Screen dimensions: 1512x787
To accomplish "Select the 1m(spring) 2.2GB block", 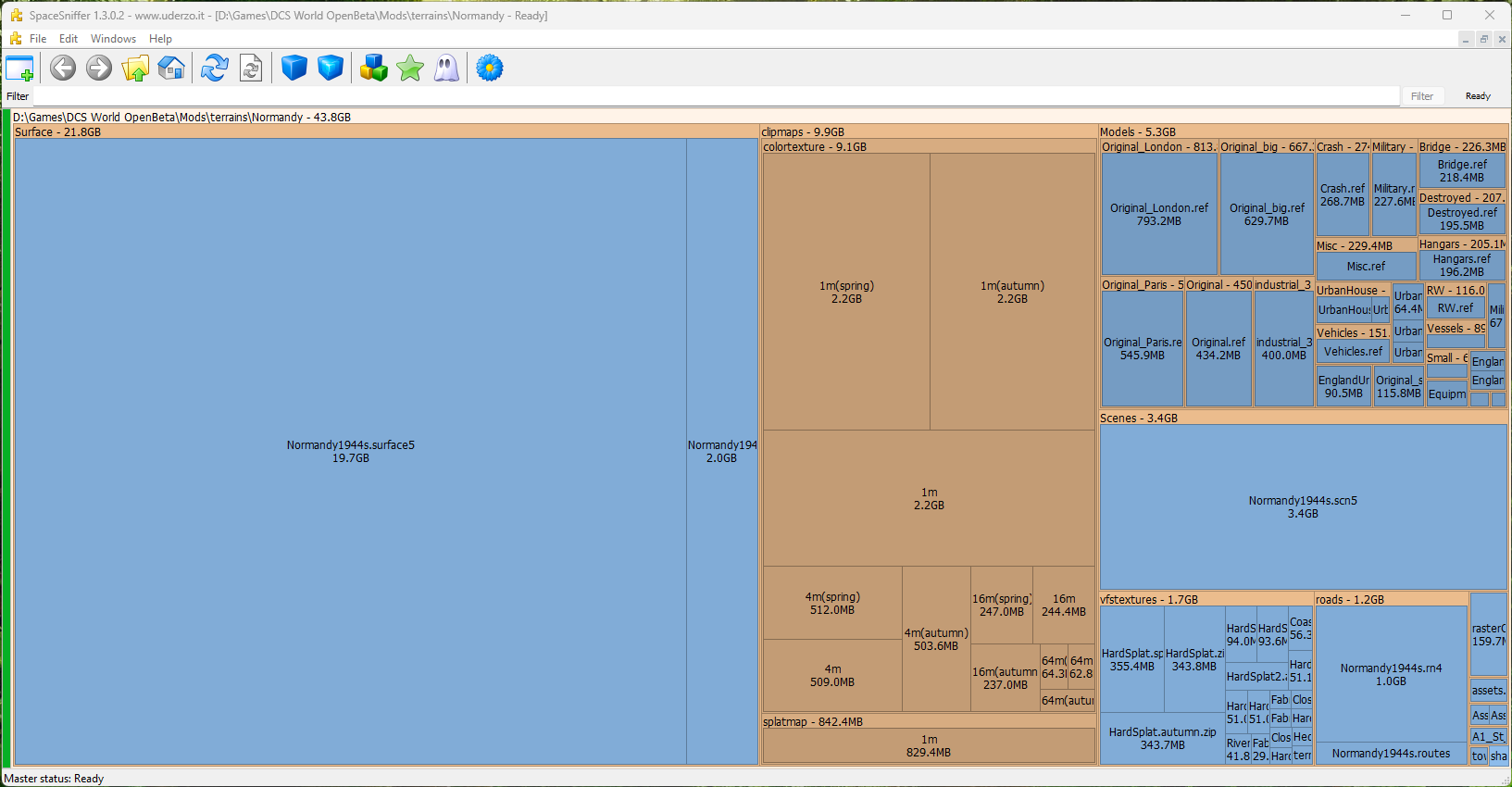I will pos(846,292).
